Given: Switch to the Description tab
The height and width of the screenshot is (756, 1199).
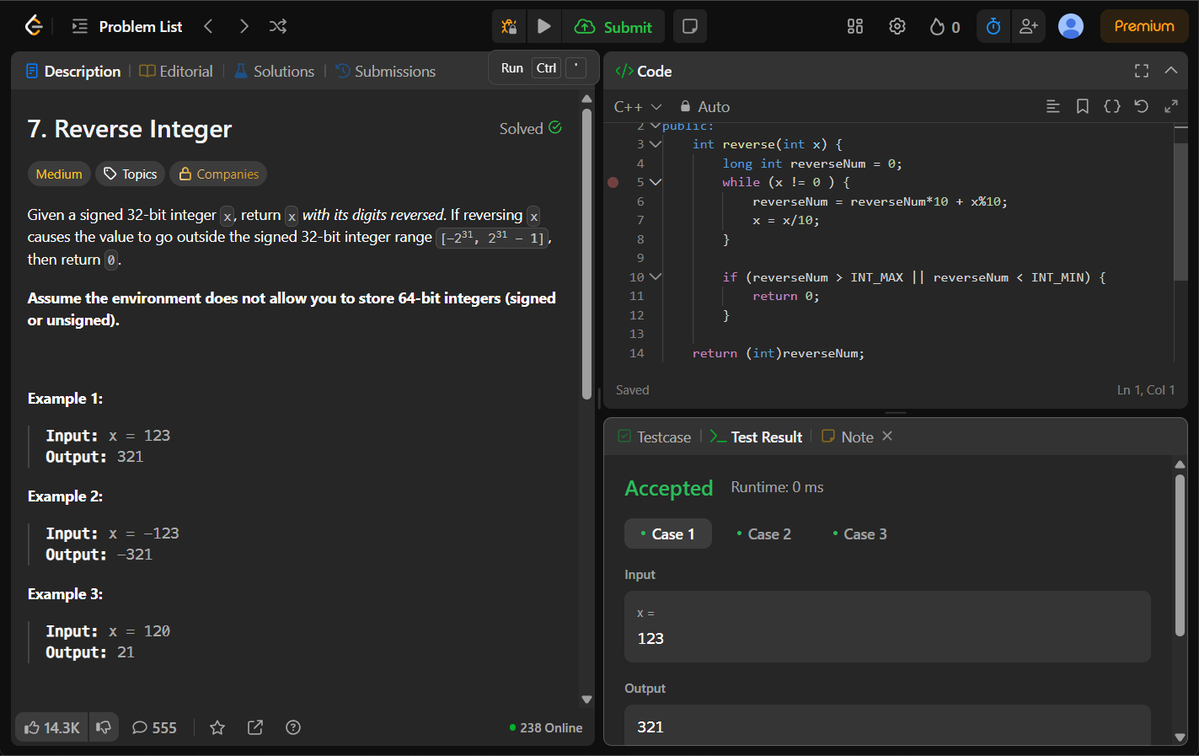Looking at the screenshot, I should coord(73,71).
